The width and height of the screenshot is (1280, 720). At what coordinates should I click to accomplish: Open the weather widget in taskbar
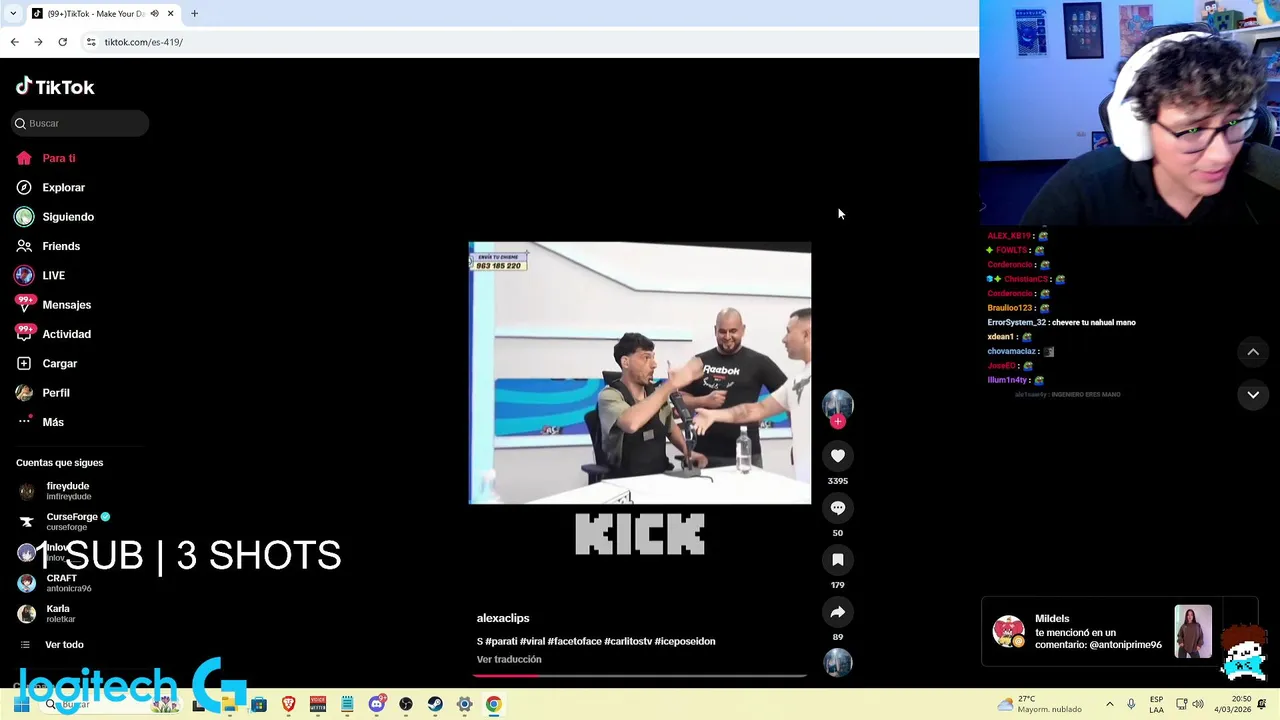1040,704
